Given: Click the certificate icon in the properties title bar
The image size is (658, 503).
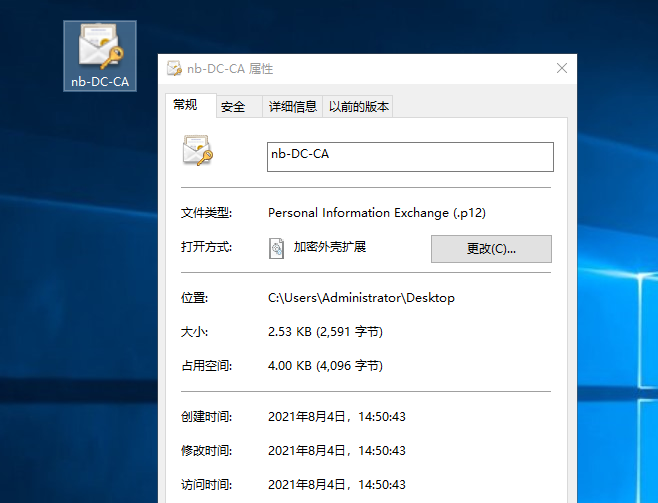Looking at the screenshot, I should pos(174,68).
